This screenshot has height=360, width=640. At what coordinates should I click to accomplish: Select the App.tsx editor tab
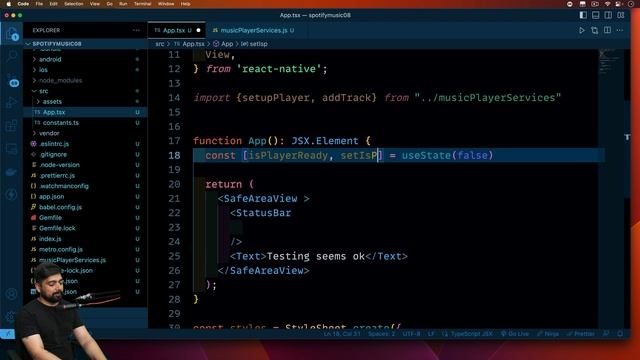click(177, 30)
